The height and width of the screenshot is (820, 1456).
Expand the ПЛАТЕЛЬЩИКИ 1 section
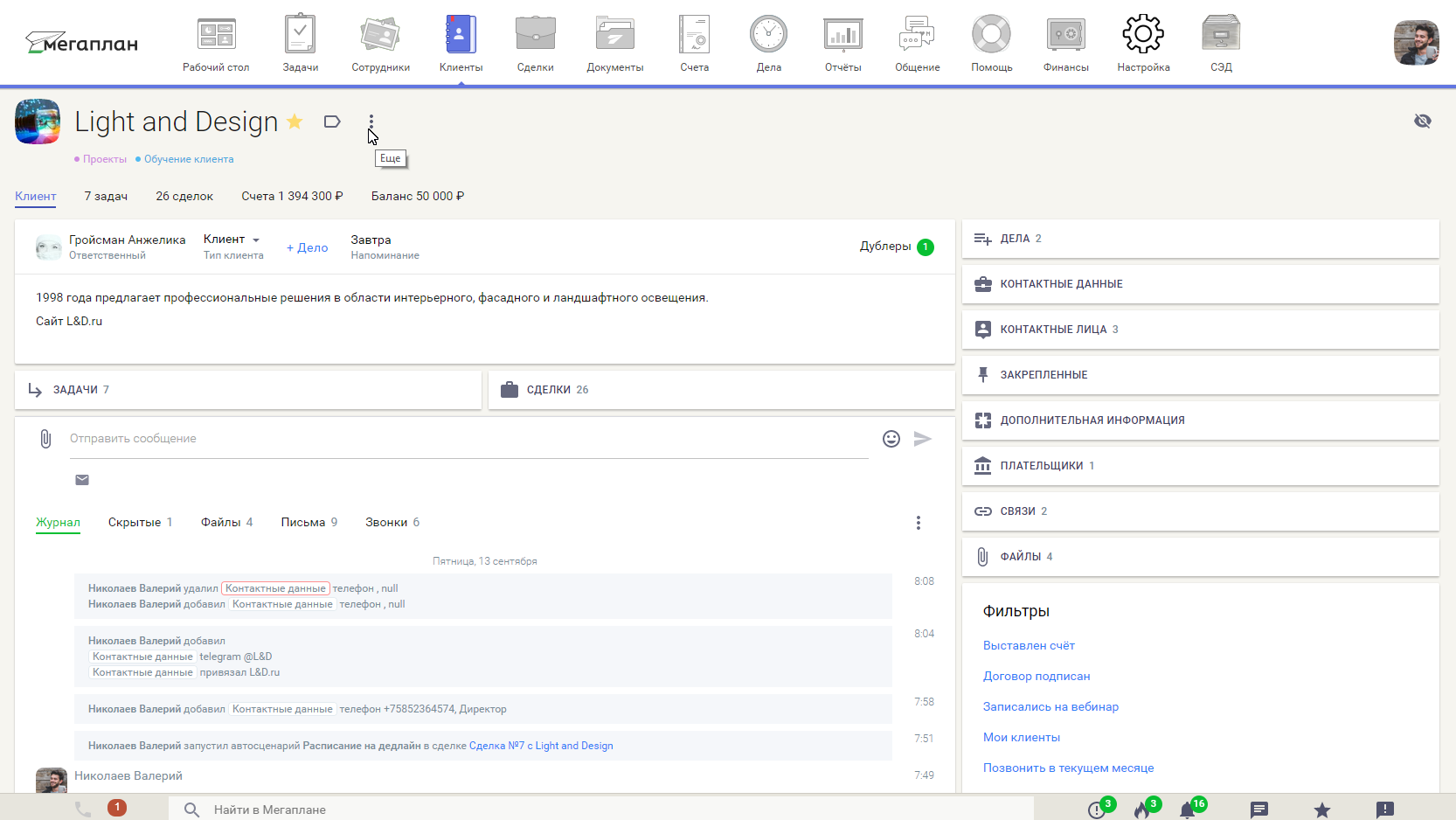[1200, 466]
